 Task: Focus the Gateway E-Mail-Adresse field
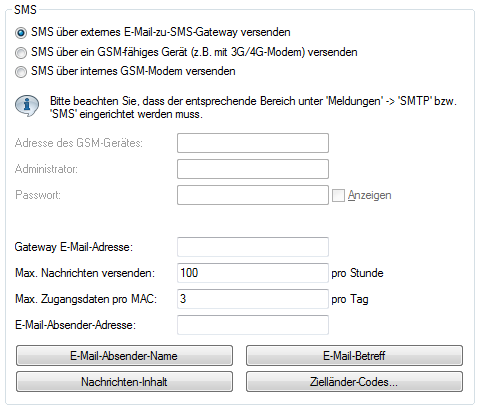point(253,247)
